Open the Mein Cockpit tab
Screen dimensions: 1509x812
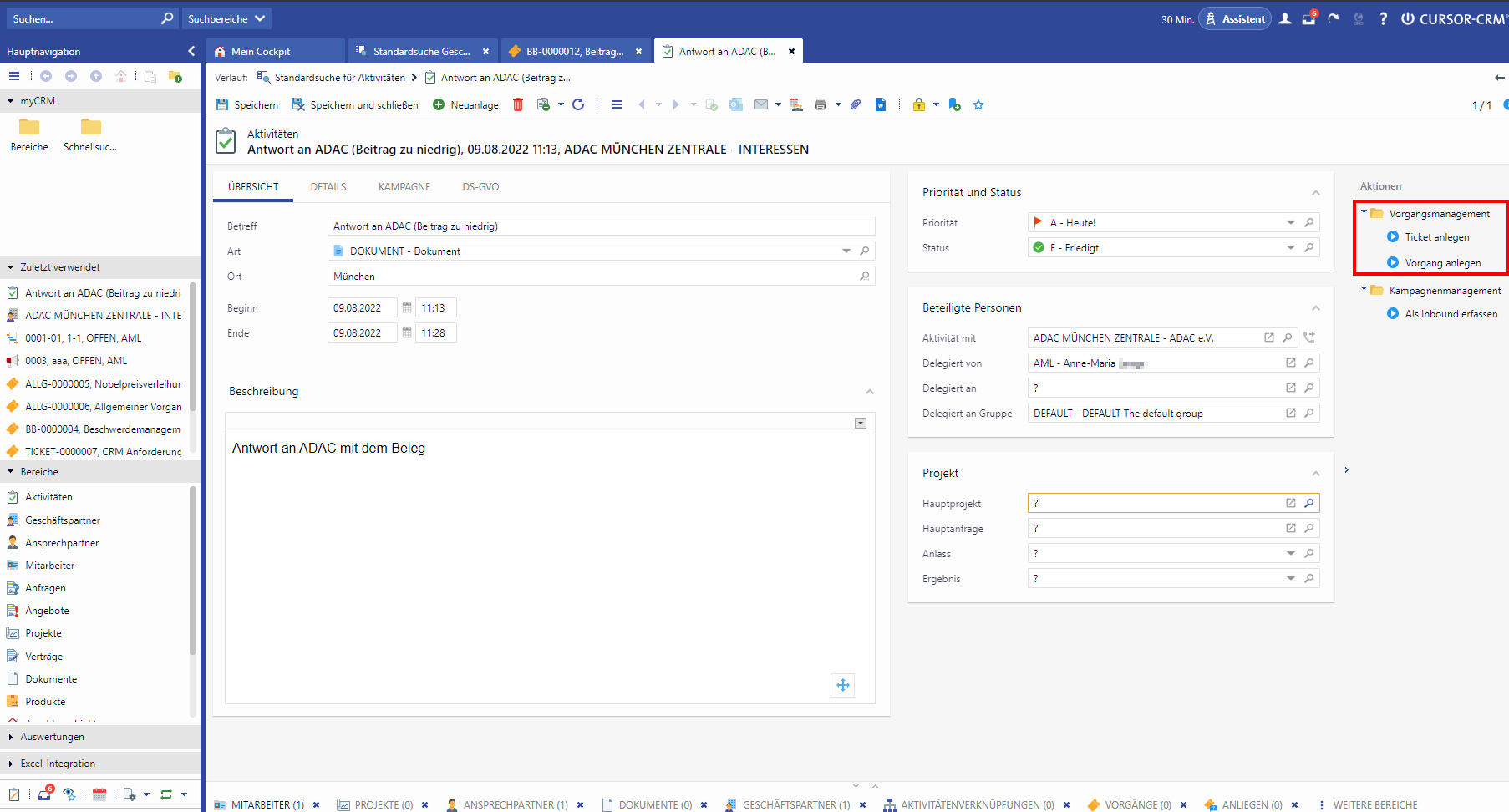click(x=261, y=52)
